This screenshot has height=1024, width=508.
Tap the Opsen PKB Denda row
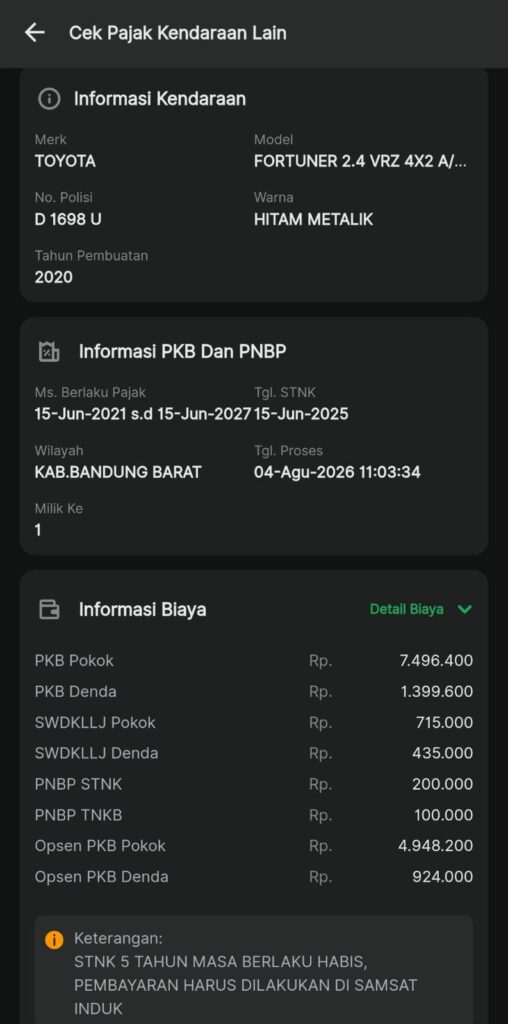(254, 876)
